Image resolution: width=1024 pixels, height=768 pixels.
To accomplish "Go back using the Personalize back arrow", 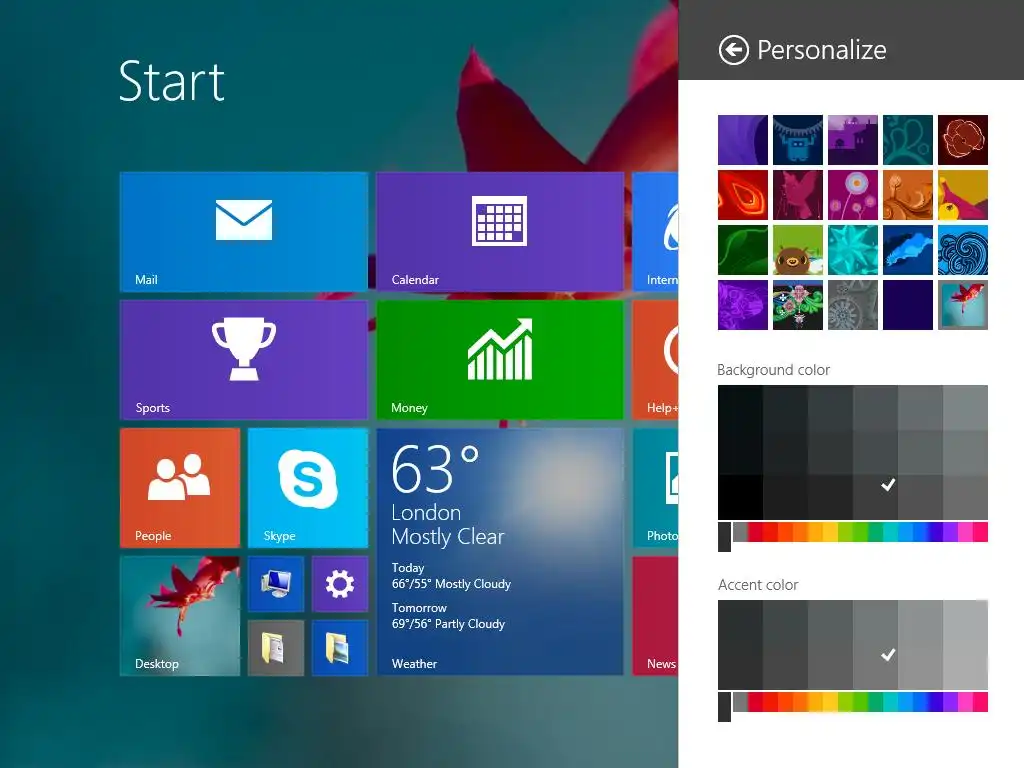I will [733, 50].
